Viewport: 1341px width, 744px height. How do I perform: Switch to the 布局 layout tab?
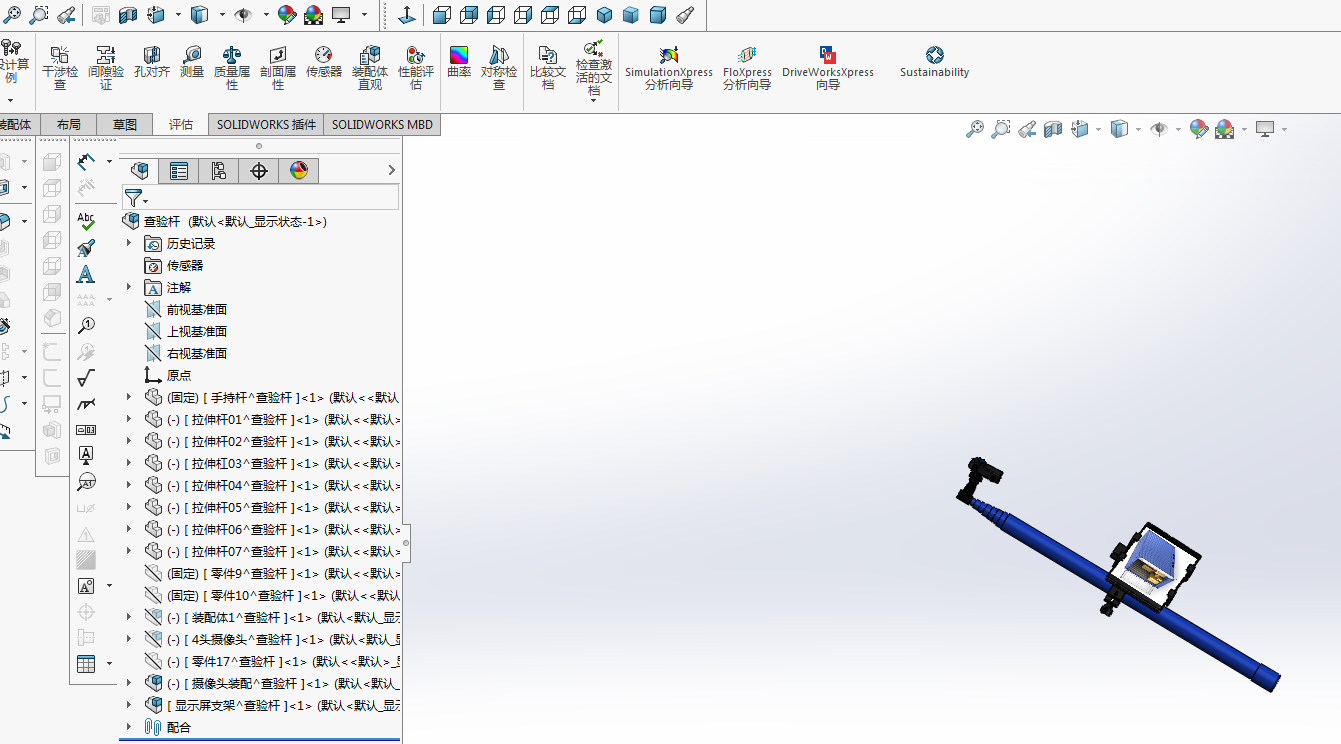(68, 125)
